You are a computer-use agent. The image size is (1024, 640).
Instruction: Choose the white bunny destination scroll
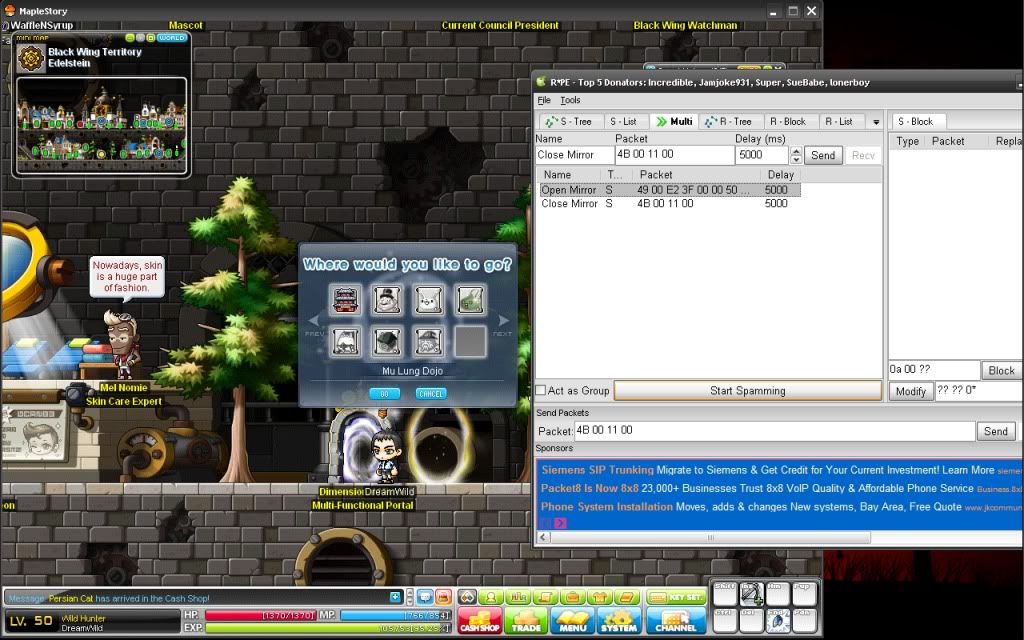coord(428,300)
